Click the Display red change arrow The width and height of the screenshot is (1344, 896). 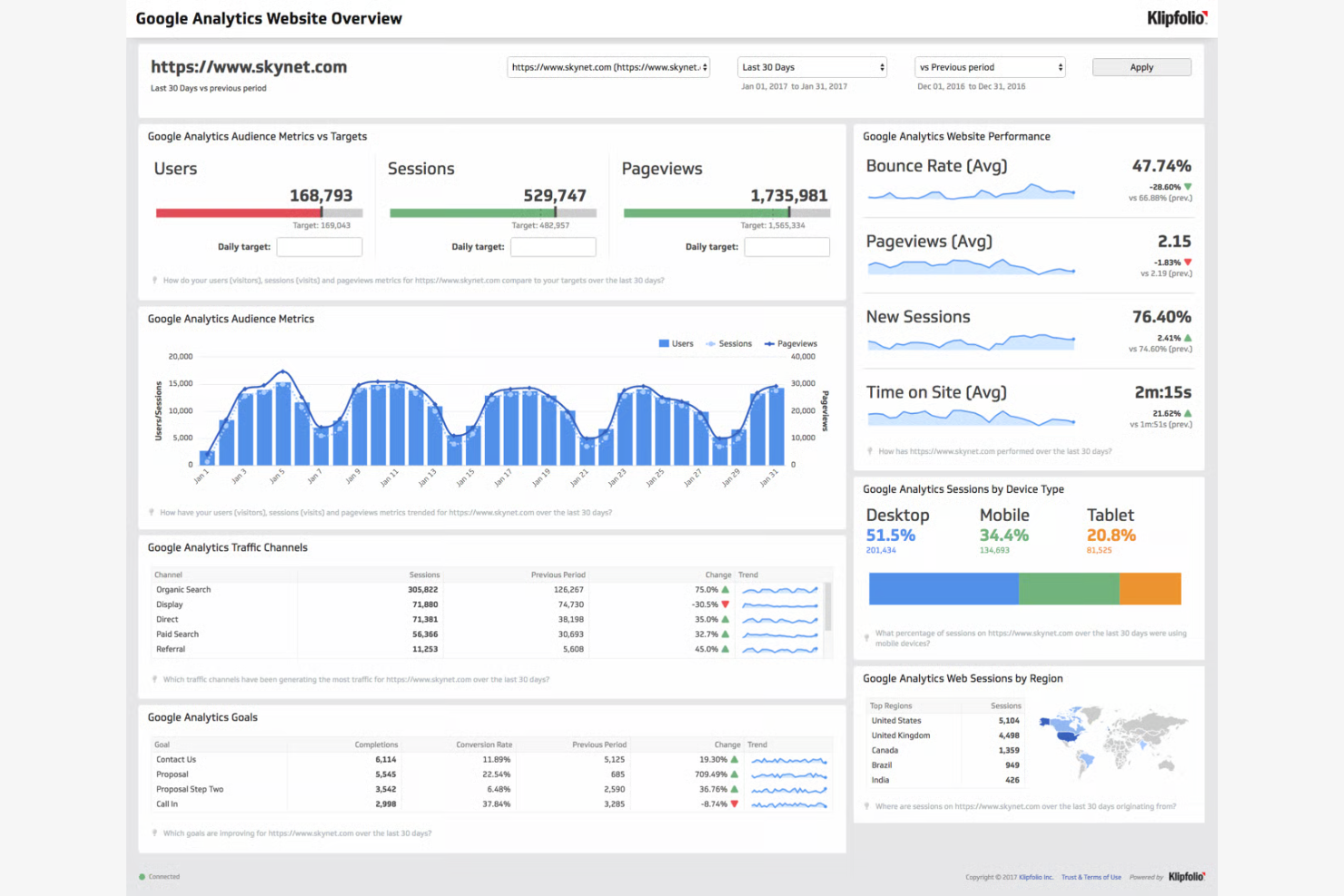click(x=725, y=605)
